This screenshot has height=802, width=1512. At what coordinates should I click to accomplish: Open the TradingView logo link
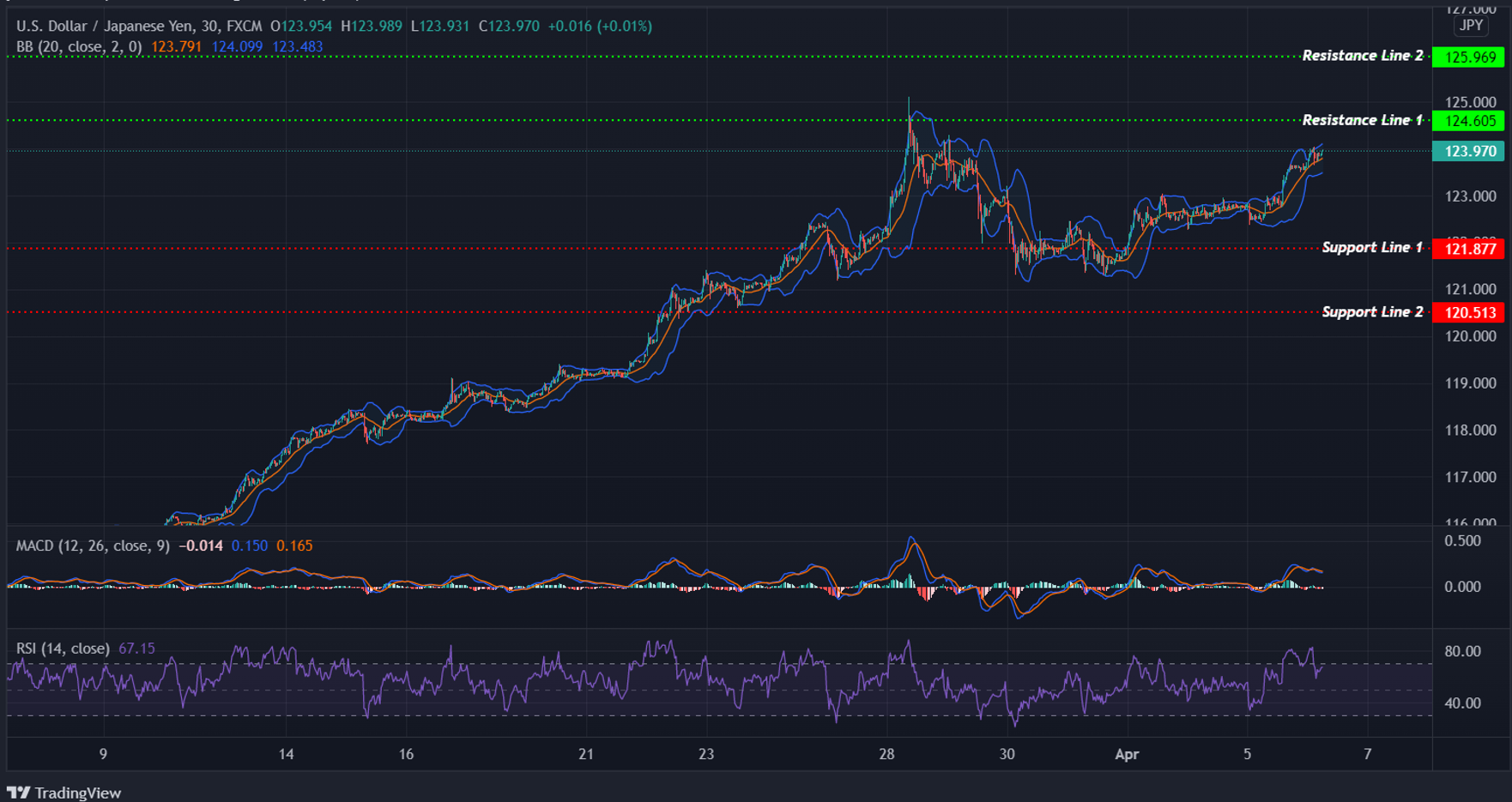pos(64,792)
